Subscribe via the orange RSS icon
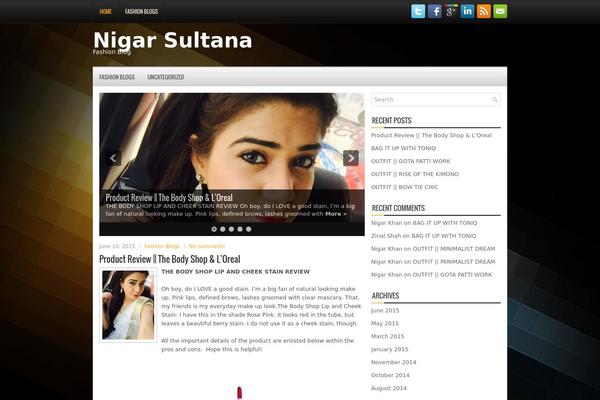 coord(484,11)
